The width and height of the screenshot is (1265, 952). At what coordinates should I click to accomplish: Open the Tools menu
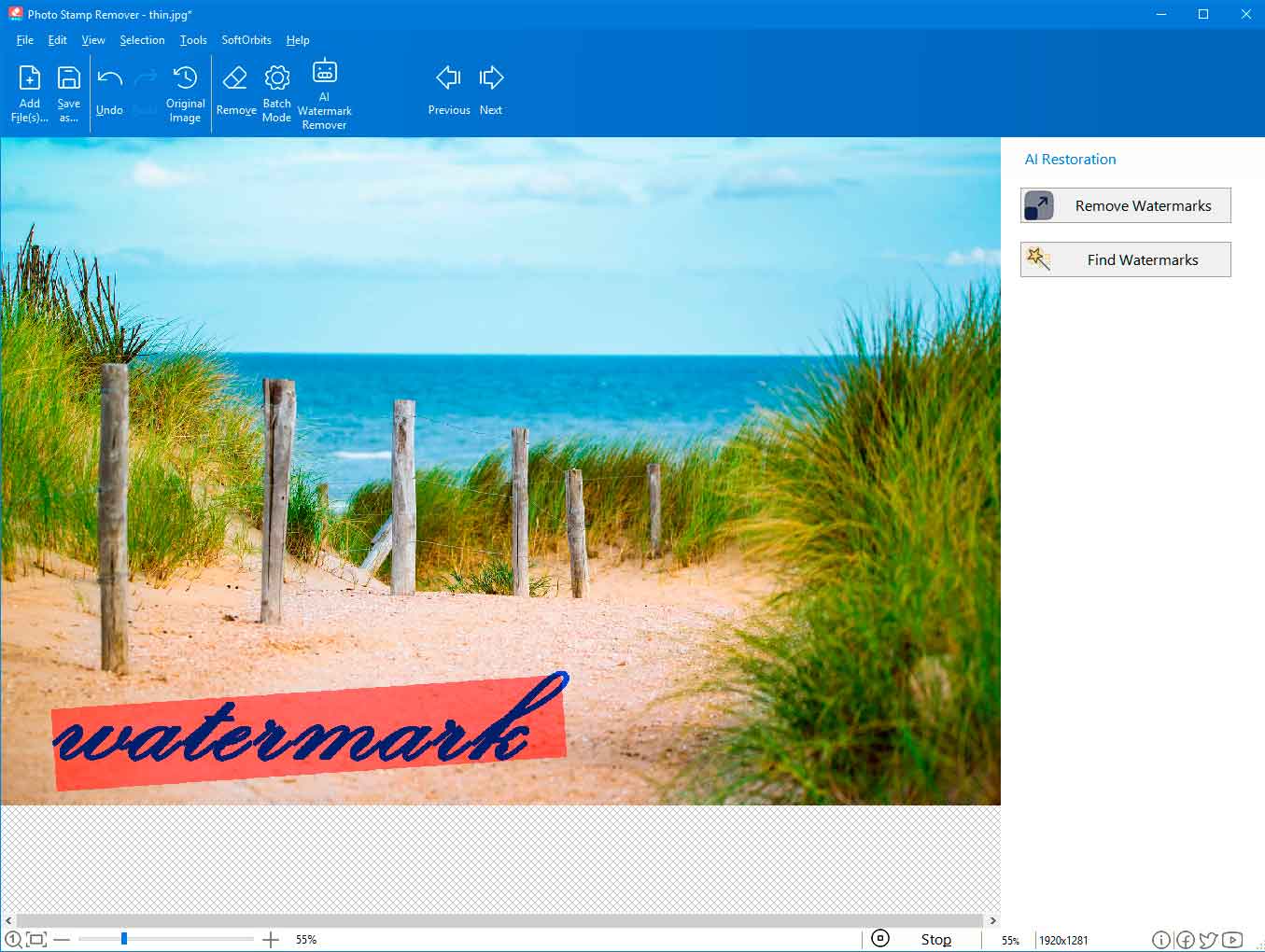(193, 40)
